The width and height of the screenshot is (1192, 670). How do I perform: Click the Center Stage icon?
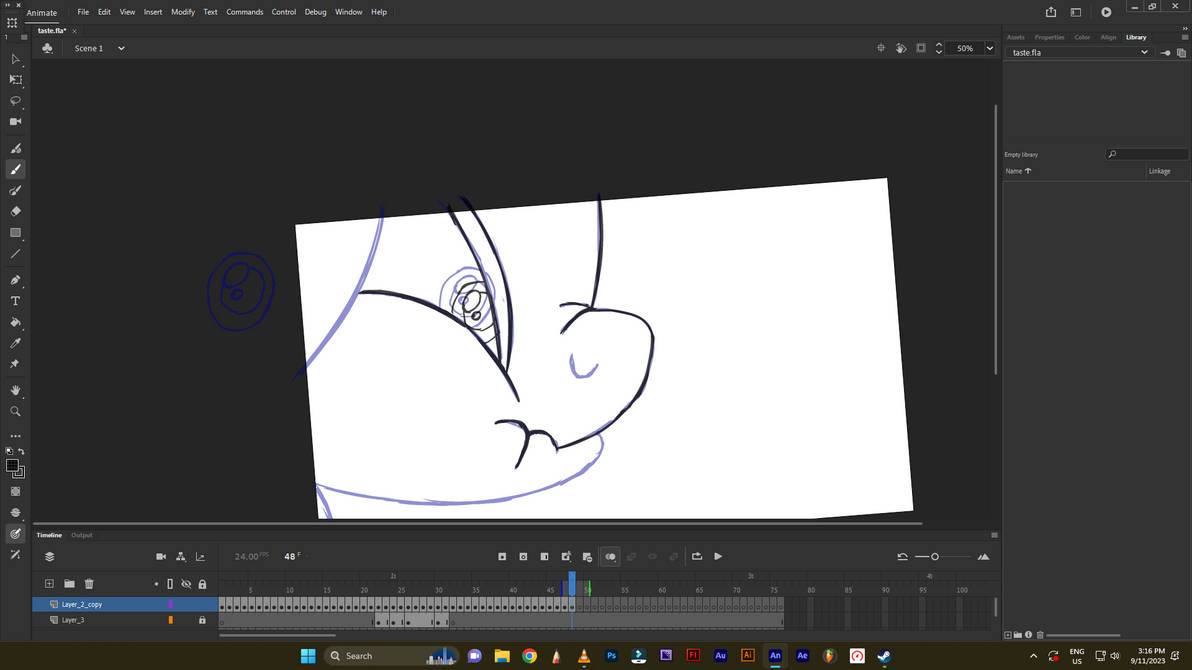click(x=880, y=48)
